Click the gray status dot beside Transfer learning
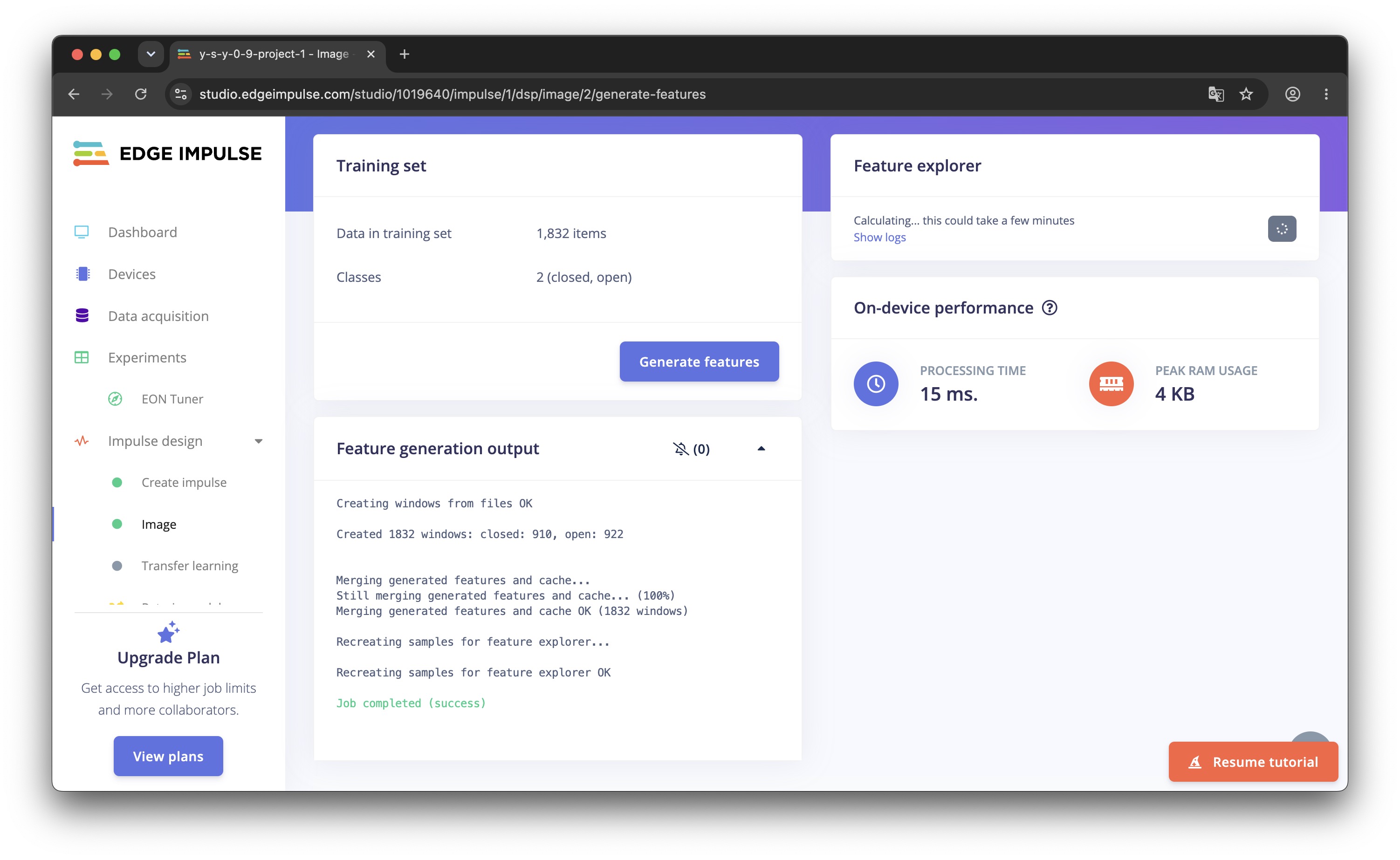 click(x=117, y=566)
